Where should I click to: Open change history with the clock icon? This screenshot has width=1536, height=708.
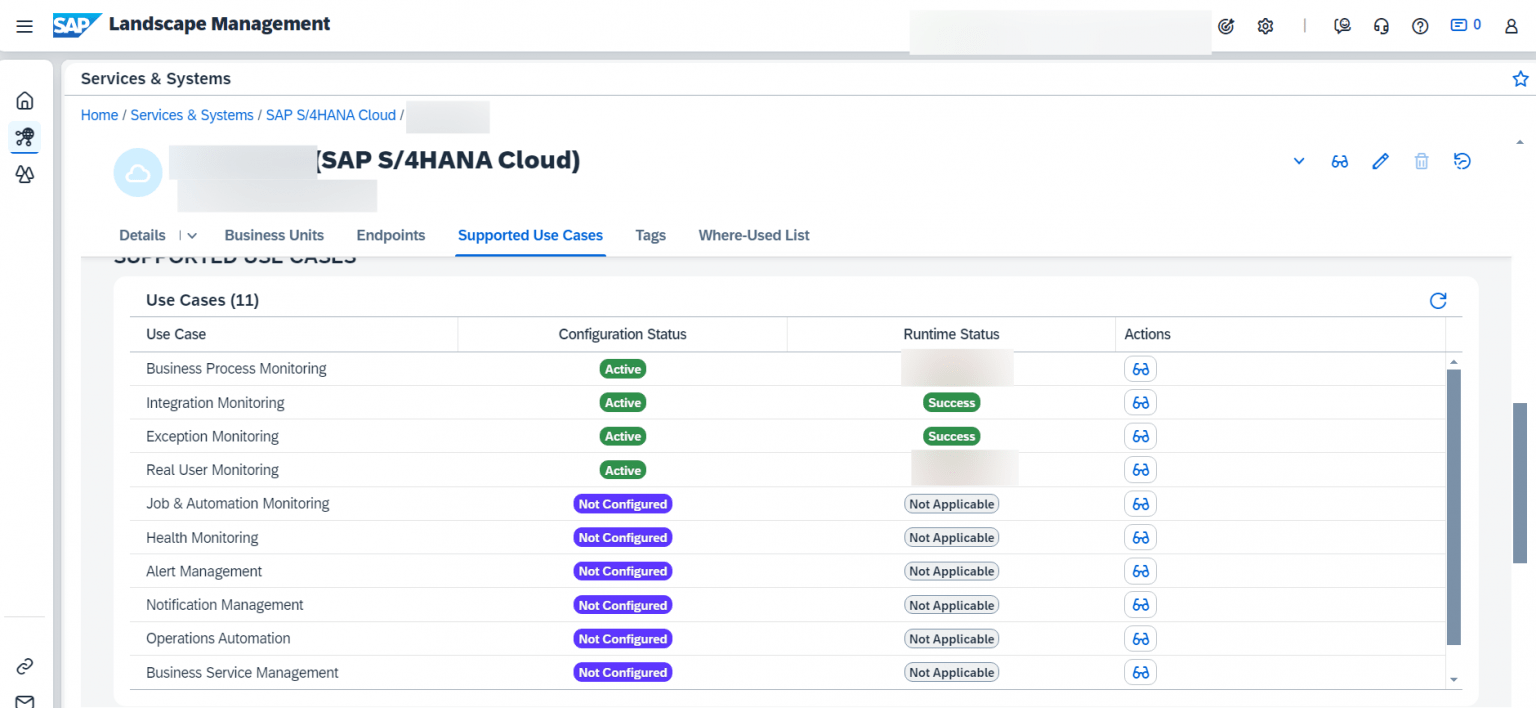[1462, 161]
